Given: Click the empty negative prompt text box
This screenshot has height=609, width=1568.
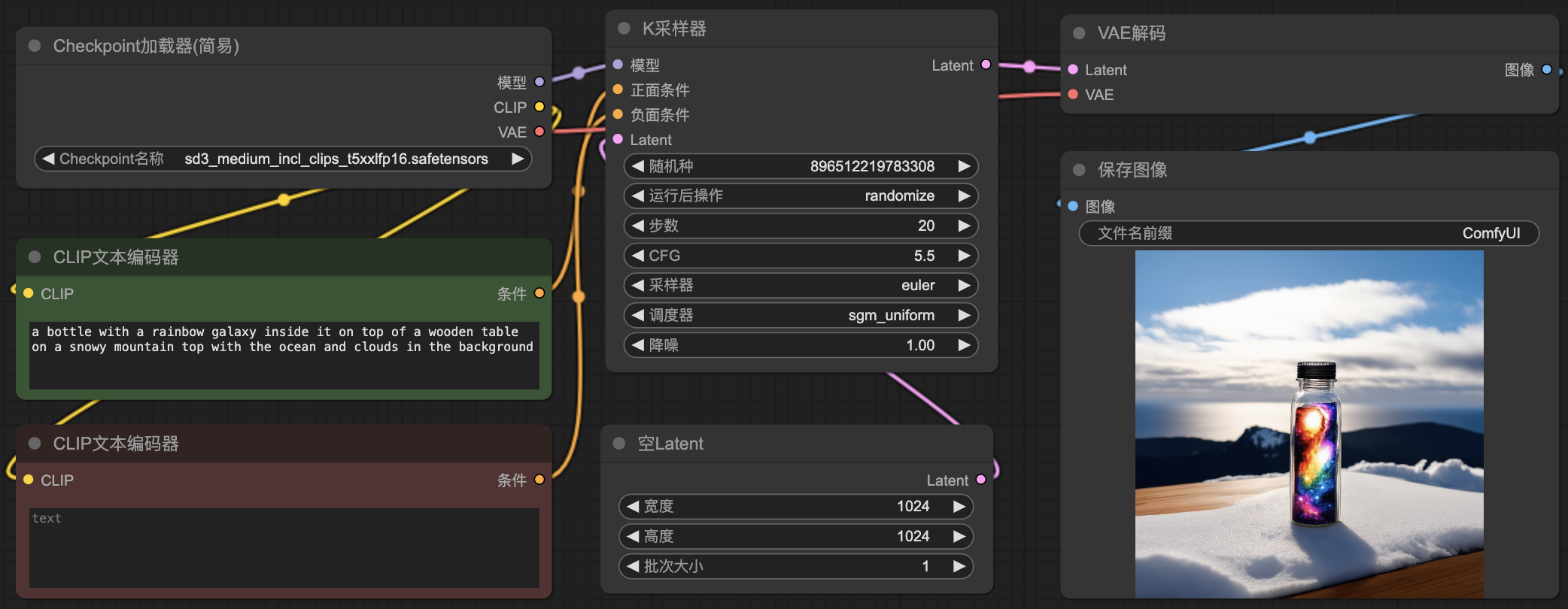Looking at the screenshot, I should pyautogui.click(x=284, y=547).
